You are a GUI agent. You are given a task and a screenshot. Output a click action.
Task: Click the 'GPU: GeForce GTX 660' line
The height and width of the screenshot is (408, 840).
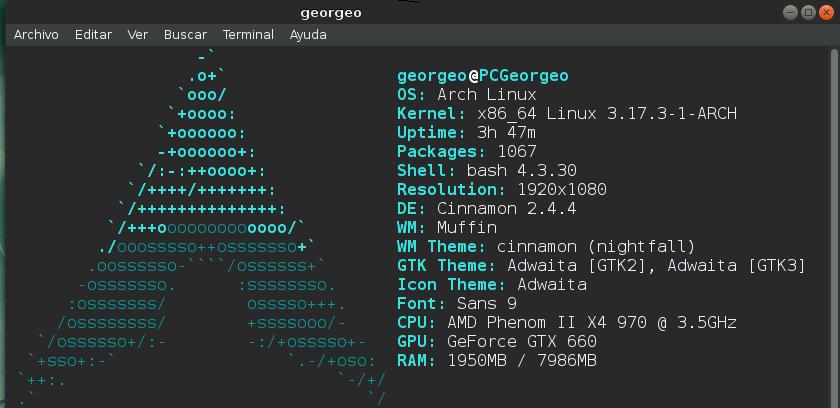[x=497, y=342]
